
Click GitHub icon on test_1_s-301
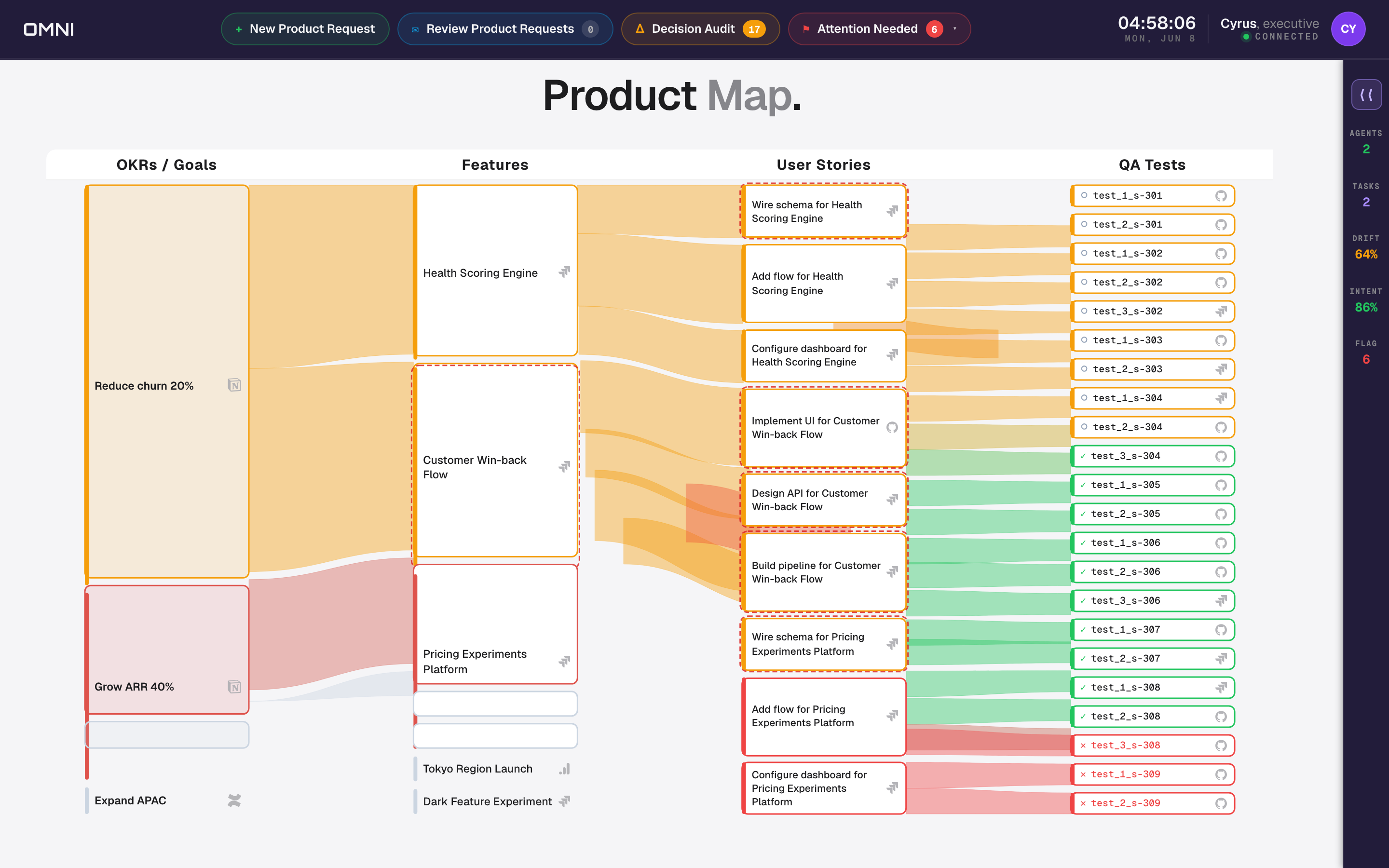[1221, 196]
